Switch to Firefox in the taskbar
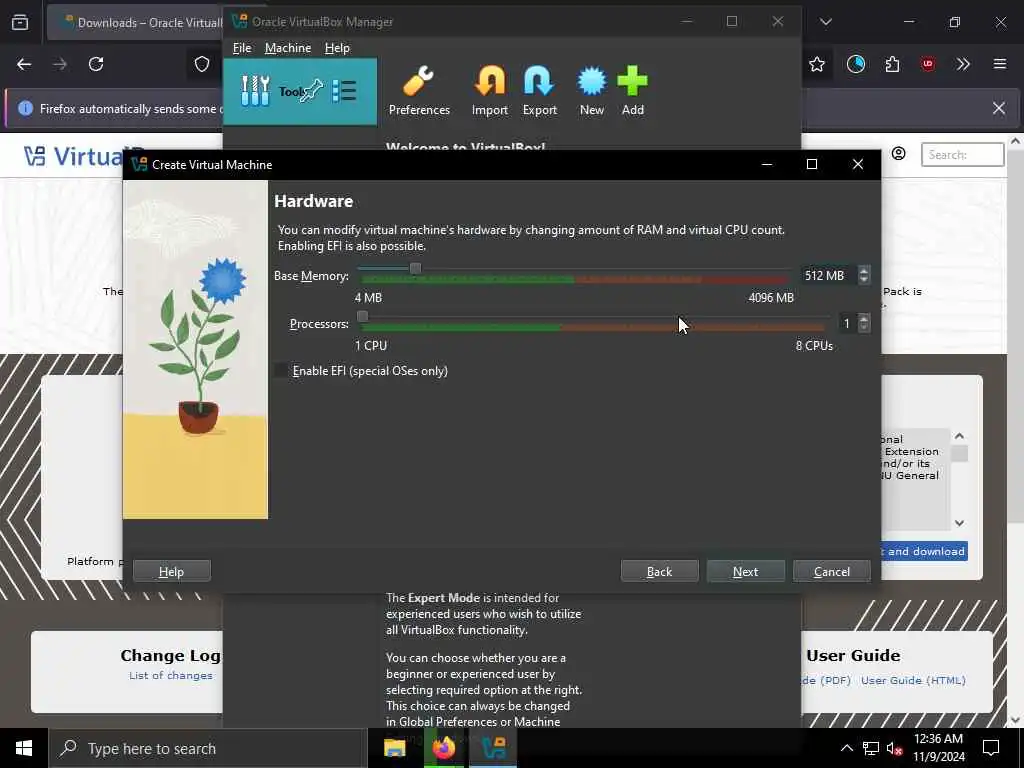Screen dimensions: 1024x768 (x=443, y=748)
